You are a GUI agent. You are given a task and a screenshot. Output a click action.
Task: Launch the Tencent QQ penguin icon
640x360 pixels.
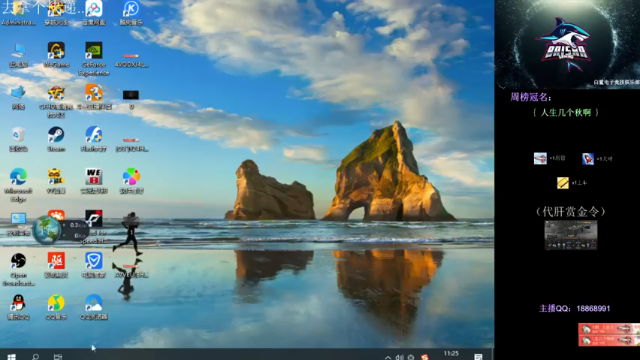(18, 307)
